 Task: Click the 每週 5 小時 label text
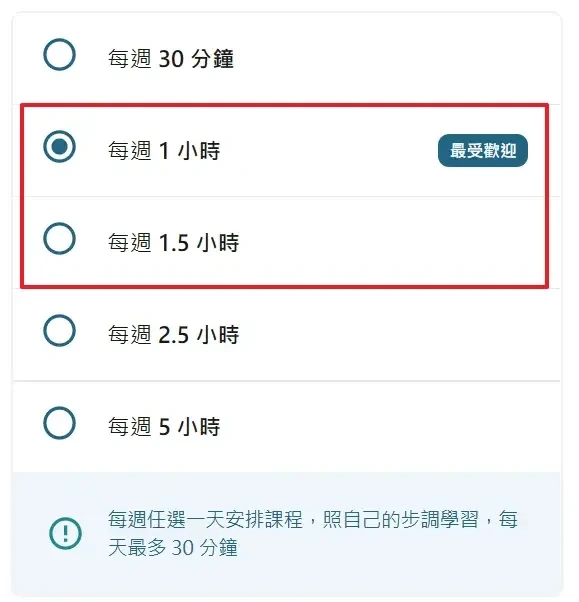(164, 427)
